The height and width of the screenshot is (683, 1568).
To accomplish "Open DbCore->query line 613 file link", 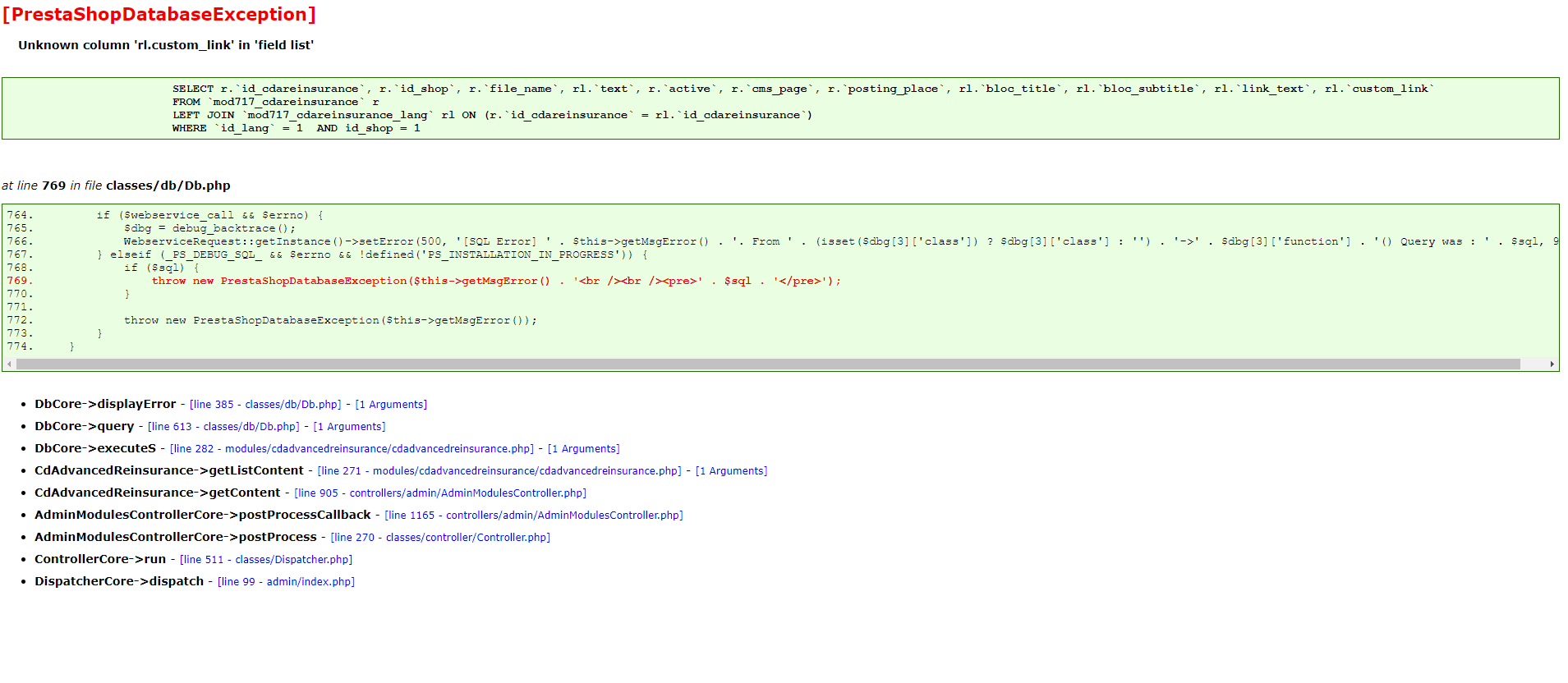I will 223,427.
